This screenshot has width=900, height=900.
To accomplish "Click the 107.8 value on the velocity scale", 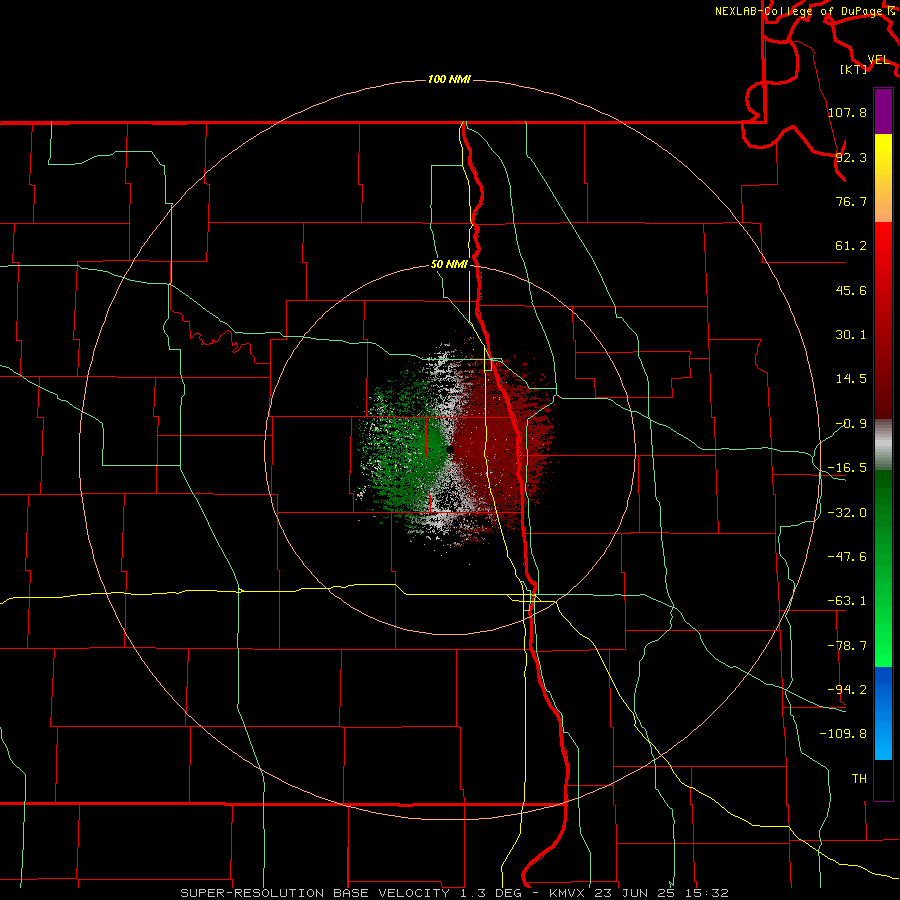I will pyautogui.click(x=847, y=112).
